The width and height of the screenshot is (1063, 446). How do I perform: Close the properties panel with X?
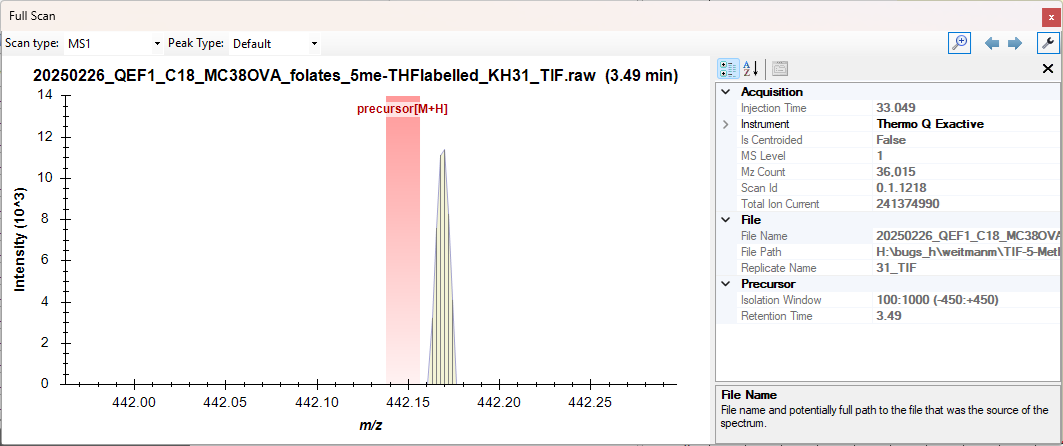pos(1048,69)
